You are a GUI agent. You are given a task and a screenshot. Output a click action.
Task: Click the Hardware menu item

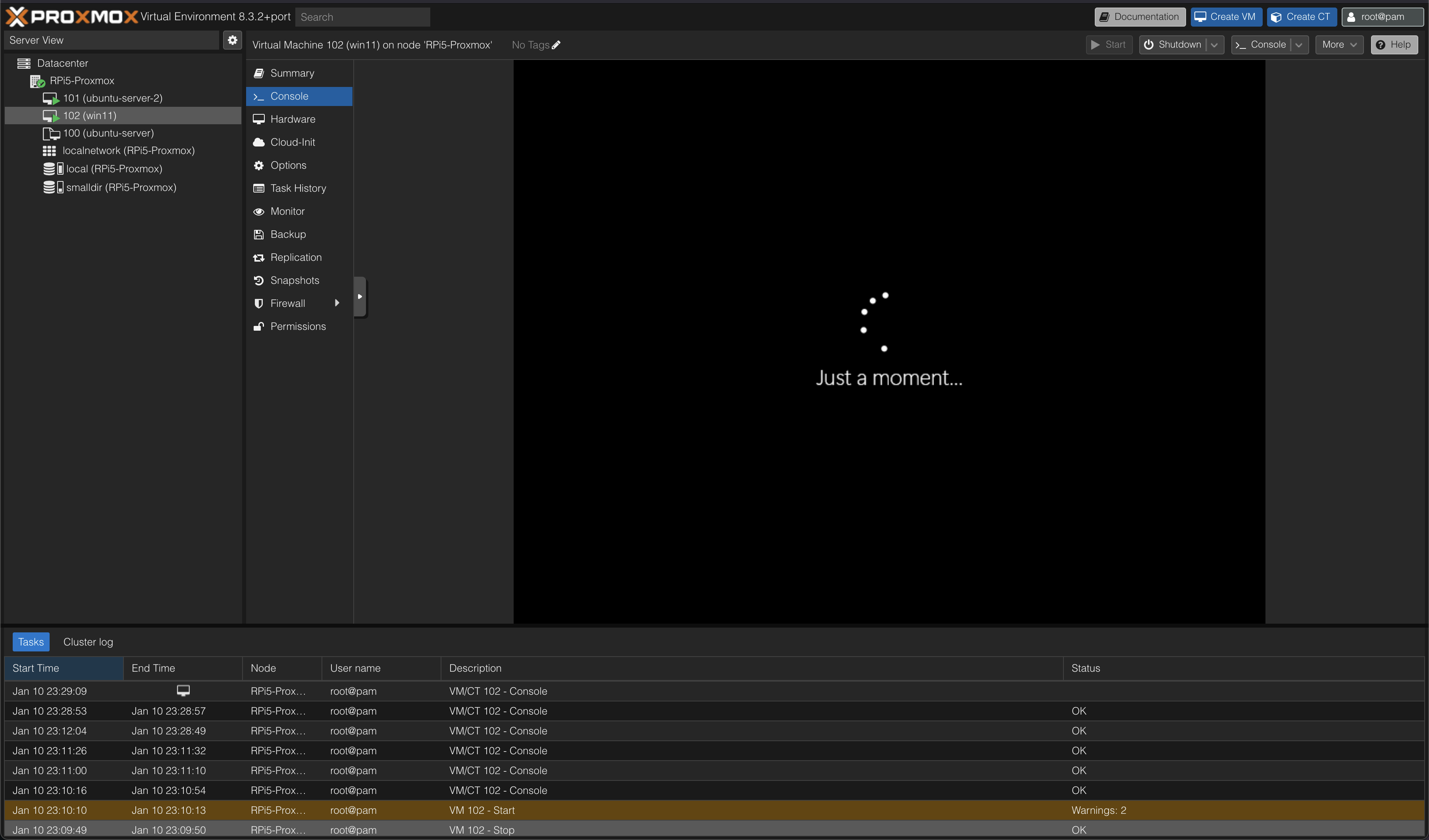[x=292, y=118]
